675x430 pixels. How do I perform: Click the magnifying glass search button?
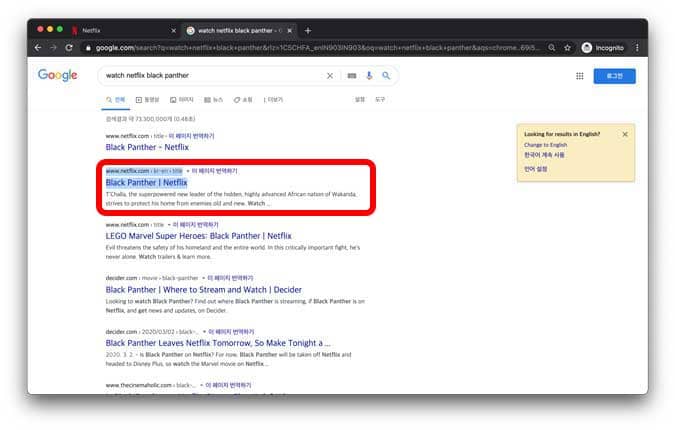tap(386, 75)
